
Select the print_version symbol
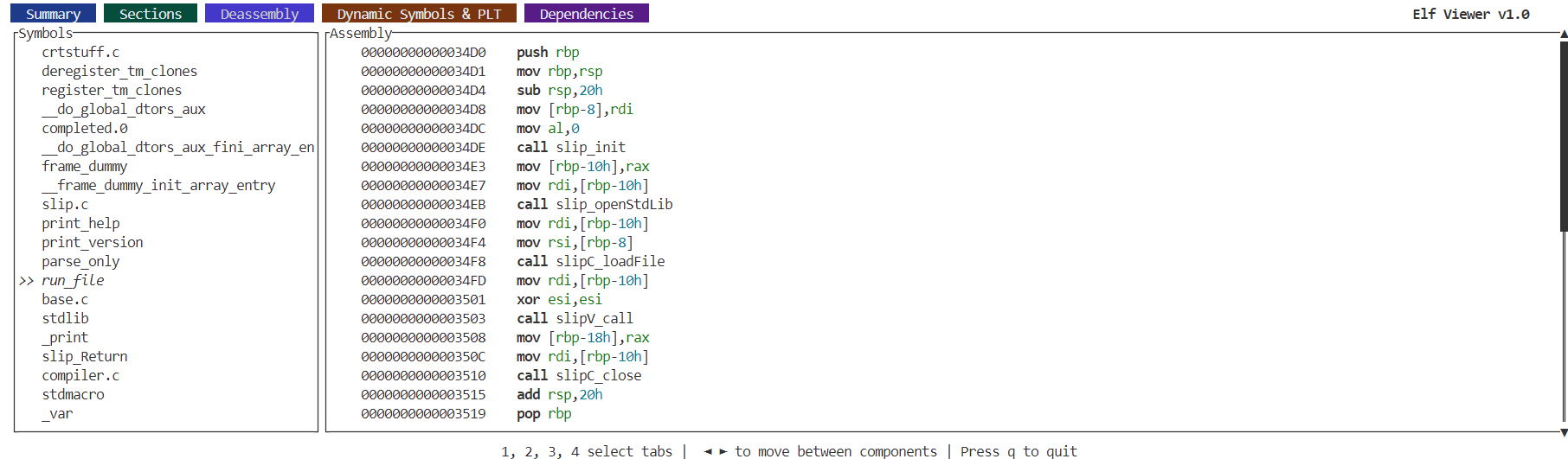93,243
